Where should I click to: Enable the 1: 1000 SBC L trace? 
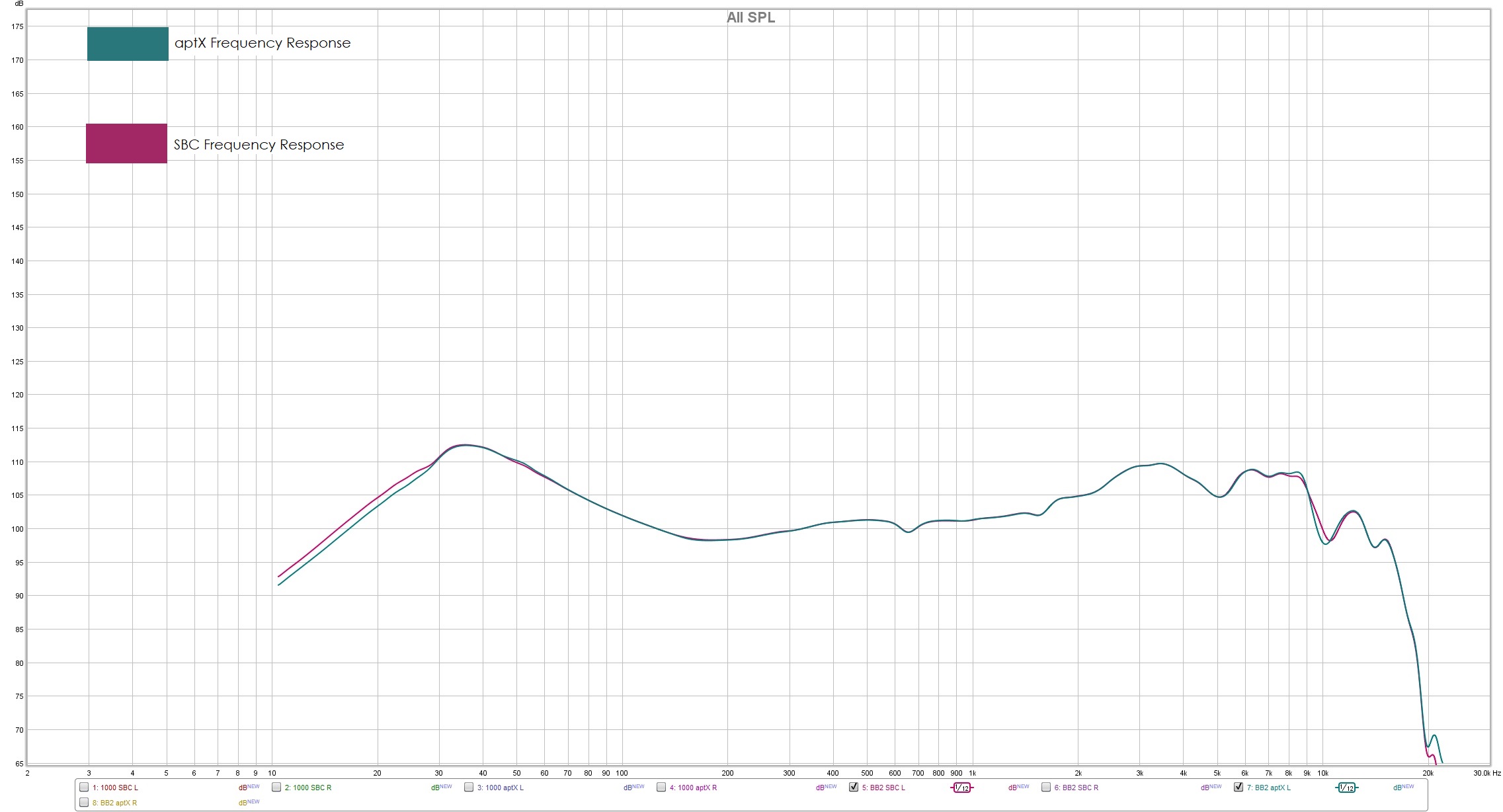pyautogui.click(x=84, y=787)
